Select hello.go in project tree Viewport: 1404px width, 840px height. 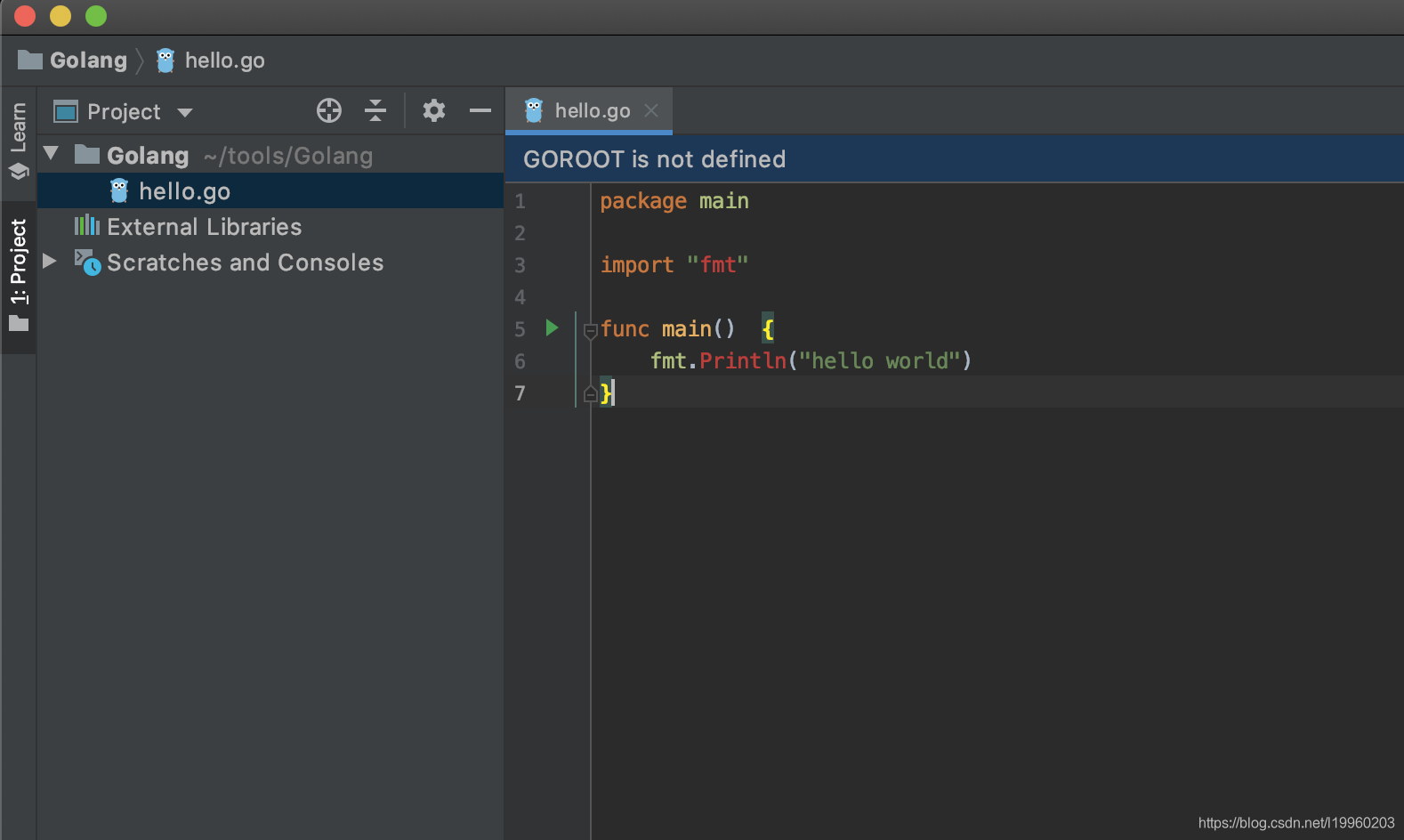click(x=270, y=190)
